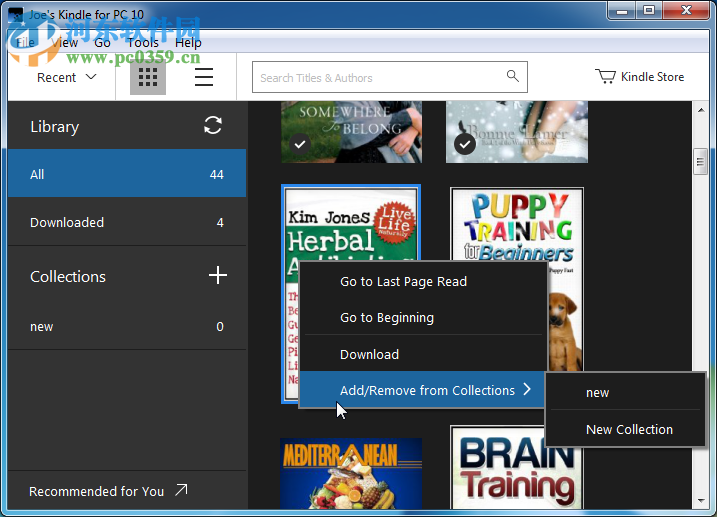
Task: Click the Library heading
Action: 54,127
